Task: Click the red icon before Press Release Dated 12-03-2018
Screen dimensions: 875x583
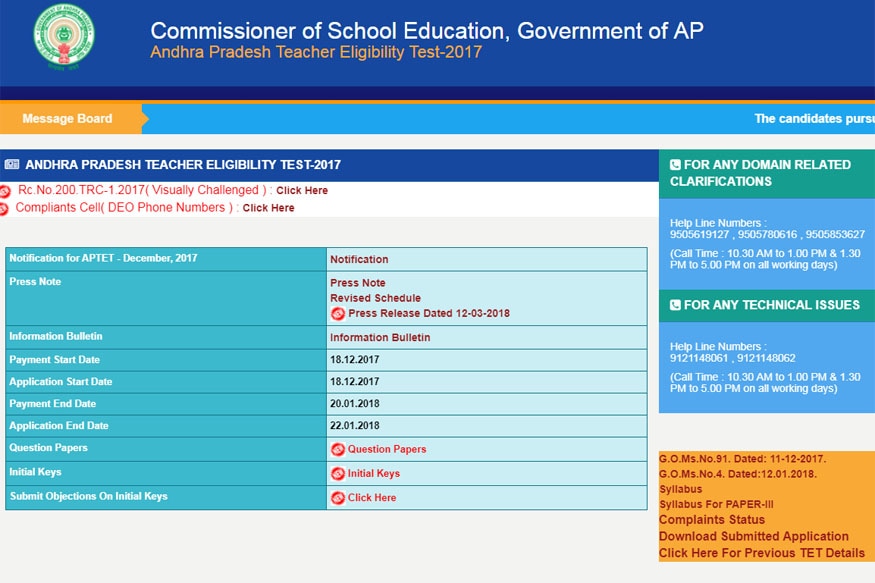Action: [337, 312]
